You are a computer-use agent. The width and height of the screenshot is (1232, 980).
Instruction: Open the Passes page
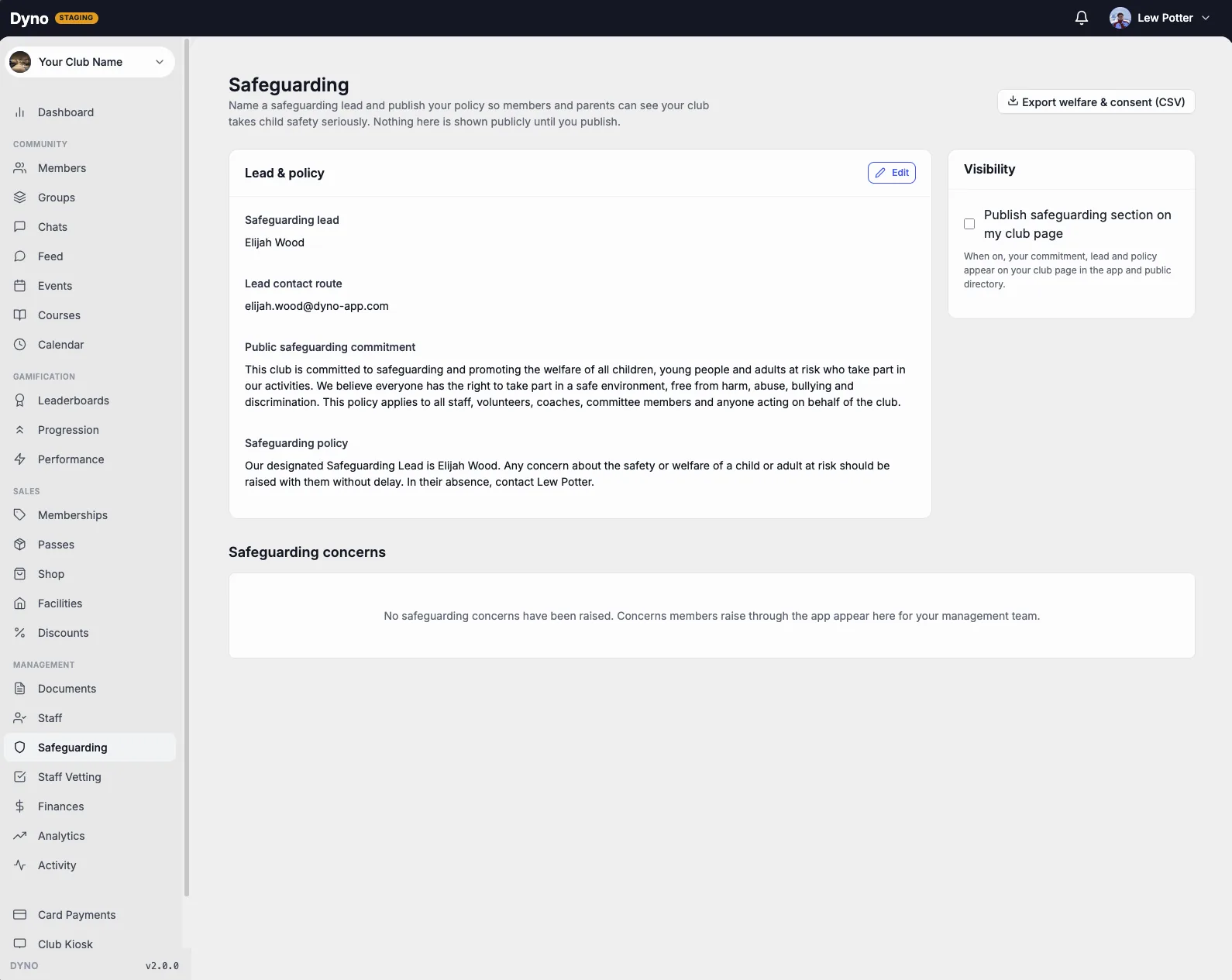pyautogui.click(x=90, y=545)
